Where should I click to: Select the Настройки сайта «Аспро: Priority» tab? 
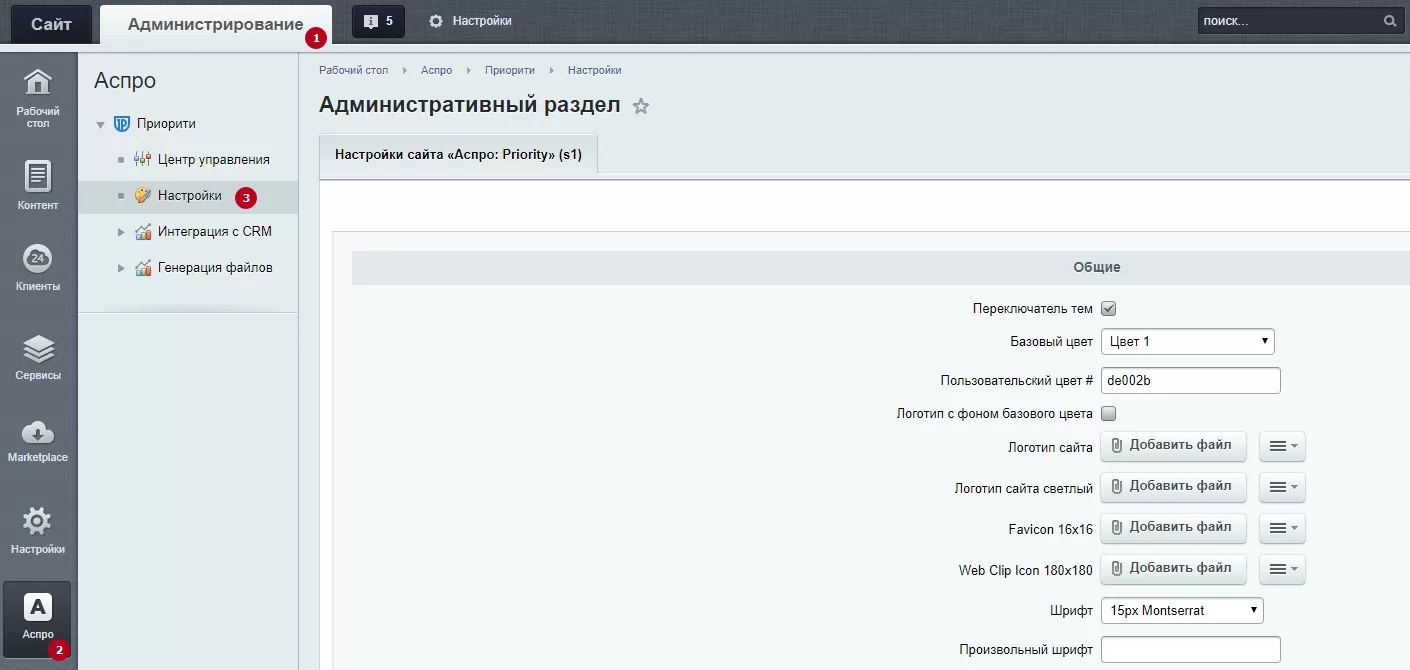click(x=458, y=155)
